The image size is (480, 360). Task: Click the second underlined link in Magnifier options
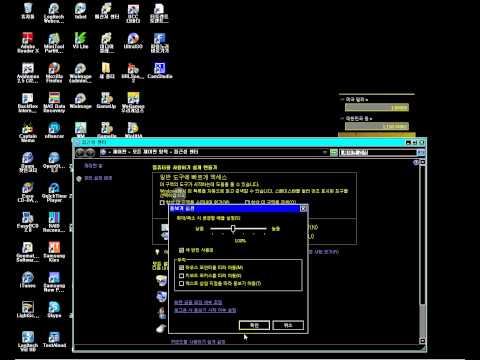(x=205, y=310)
